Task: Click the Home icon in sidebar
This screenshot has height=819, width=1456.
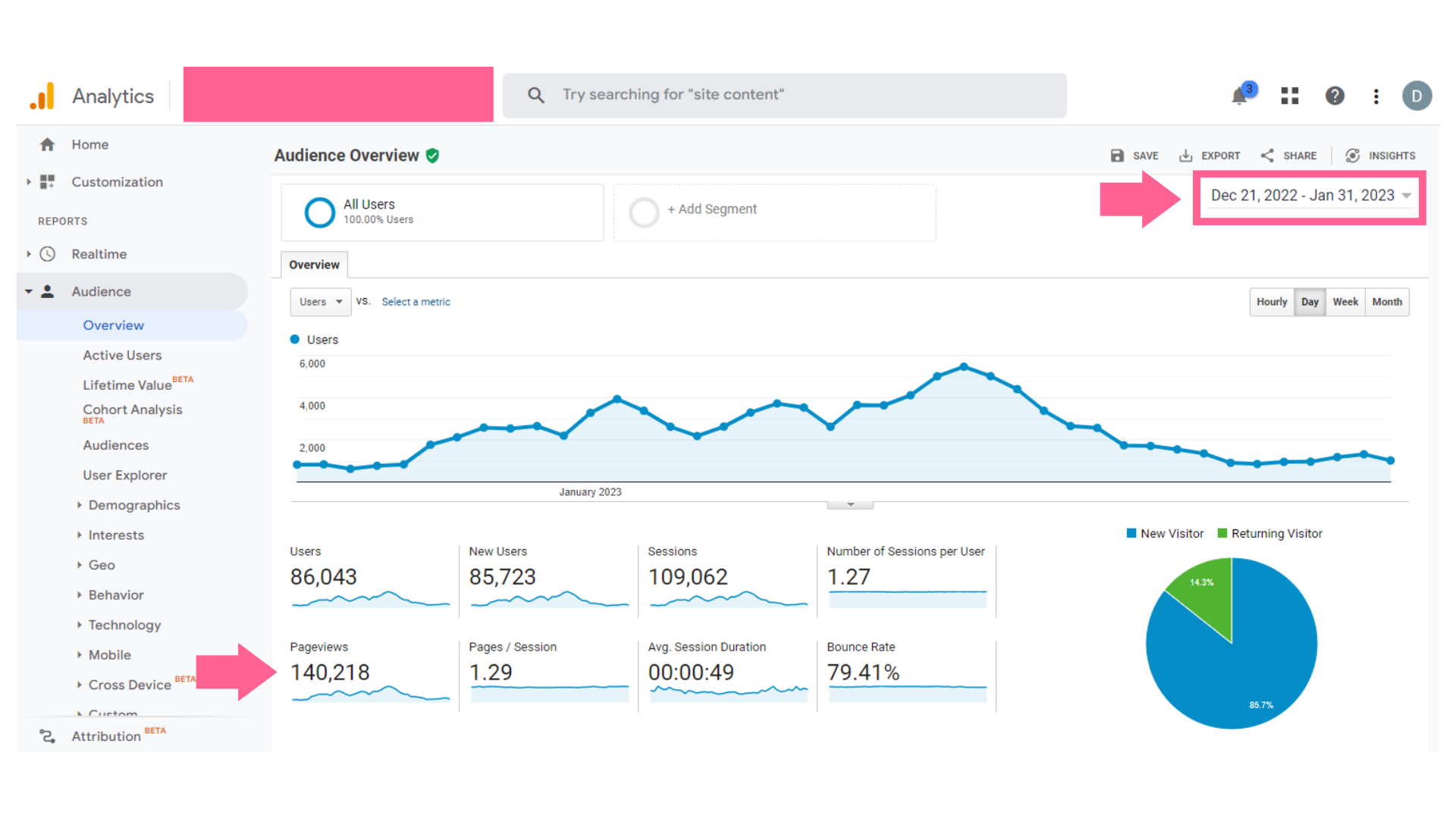Action: (47, 144)
